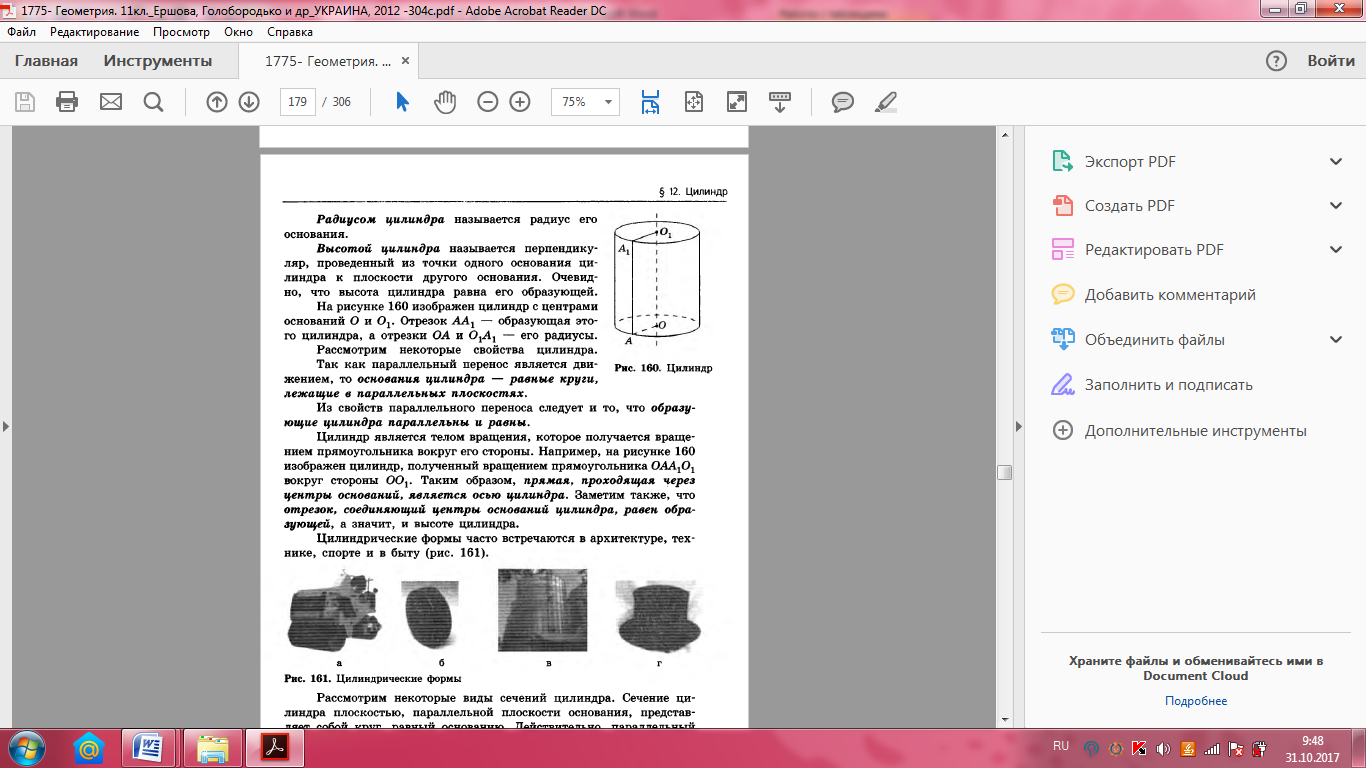The image size is (1366, 768).
Task: Open the Find text magnifier tool
Action: pos(153,102)
